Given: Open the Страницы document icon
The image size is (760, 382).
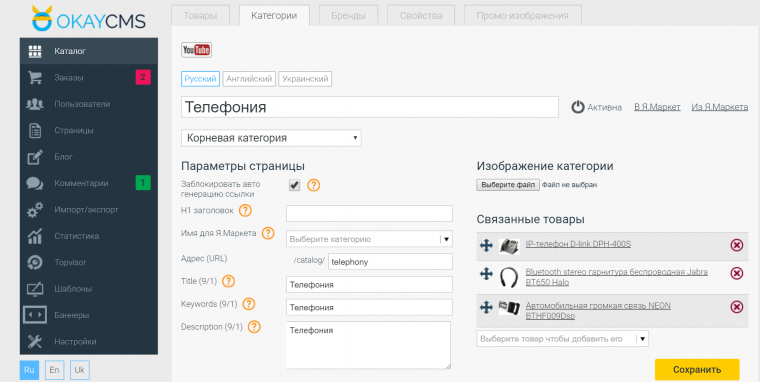Looking at the screenshot, I should point(35,130).
